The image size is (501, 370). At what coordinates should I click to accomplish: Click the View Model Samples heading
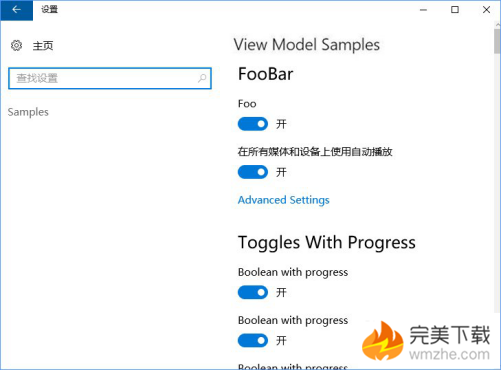tap(307, 45)
